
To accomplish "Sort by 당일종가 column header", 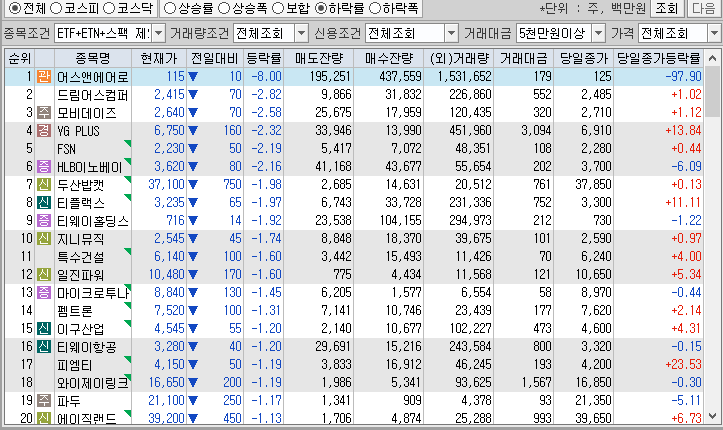I will click(x=583, y=58).
